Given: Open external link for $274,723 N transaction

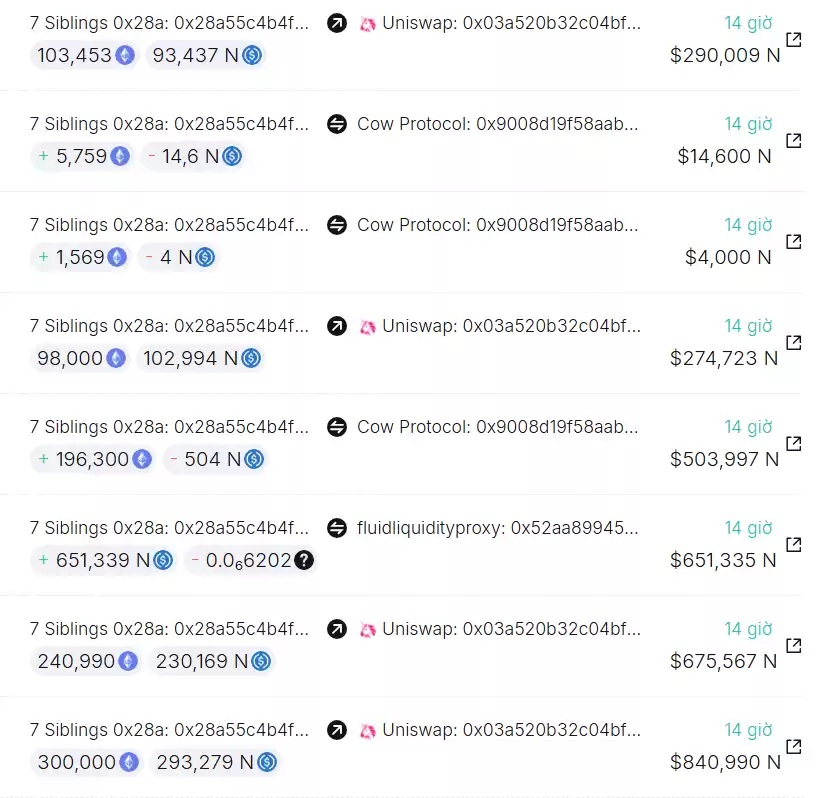Looking at the screenshot, I should pos(793,343).
